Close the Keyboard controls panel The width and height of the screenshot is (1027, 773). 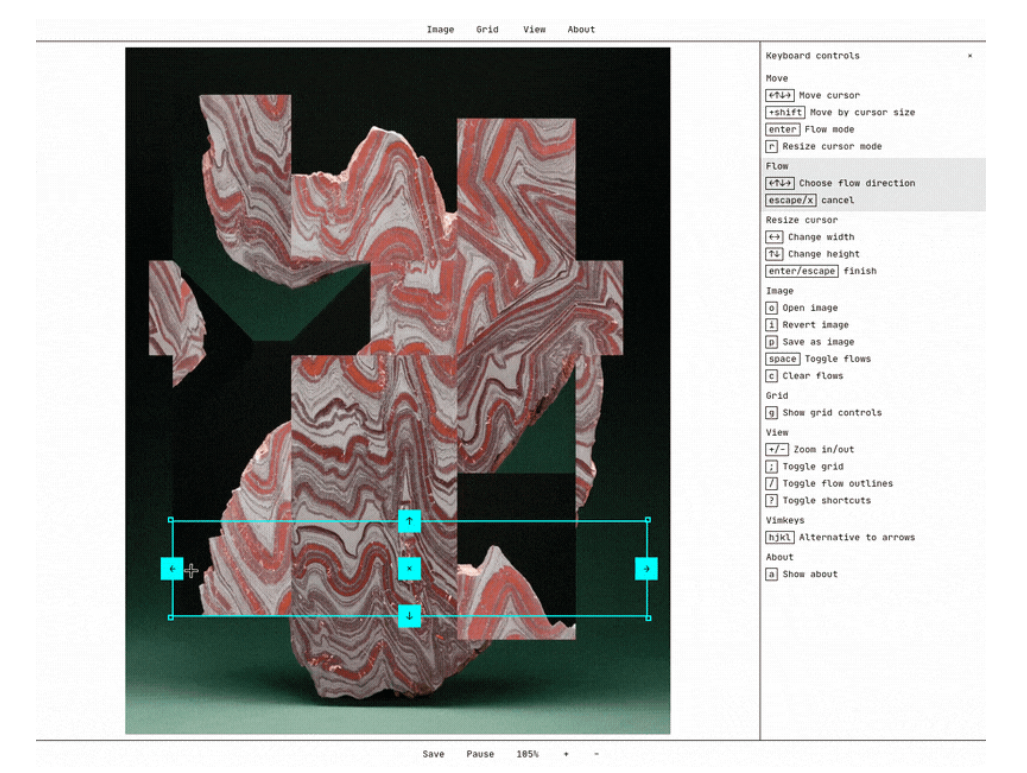[x=969, y=56]
